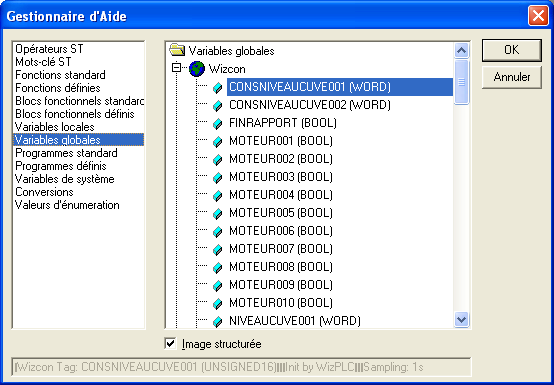The height and width of the screenshot is (385, 554).
Task: Cancel with the Annuler button
Action: point(512,77)
